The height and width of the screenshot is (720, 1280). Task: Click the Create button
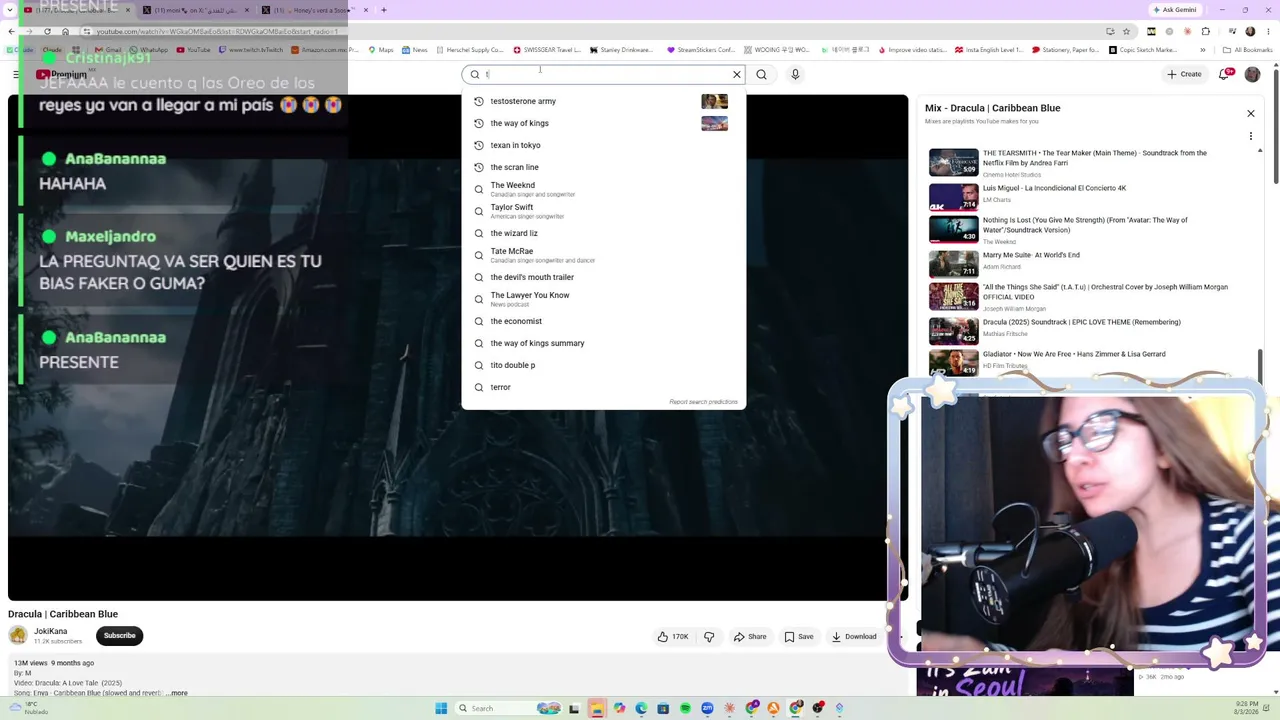pos(1184,74)
